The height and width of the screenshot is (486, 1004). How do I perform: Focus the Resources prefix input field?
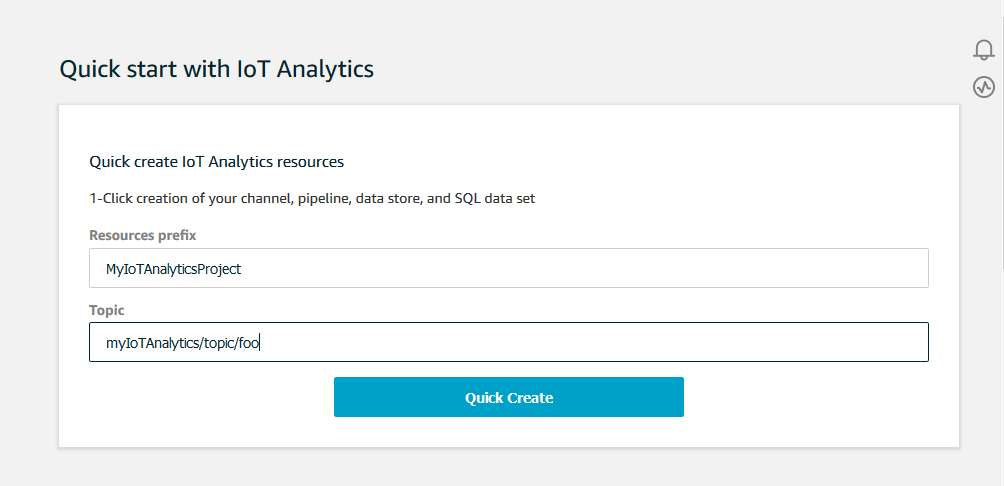[508, 268]
